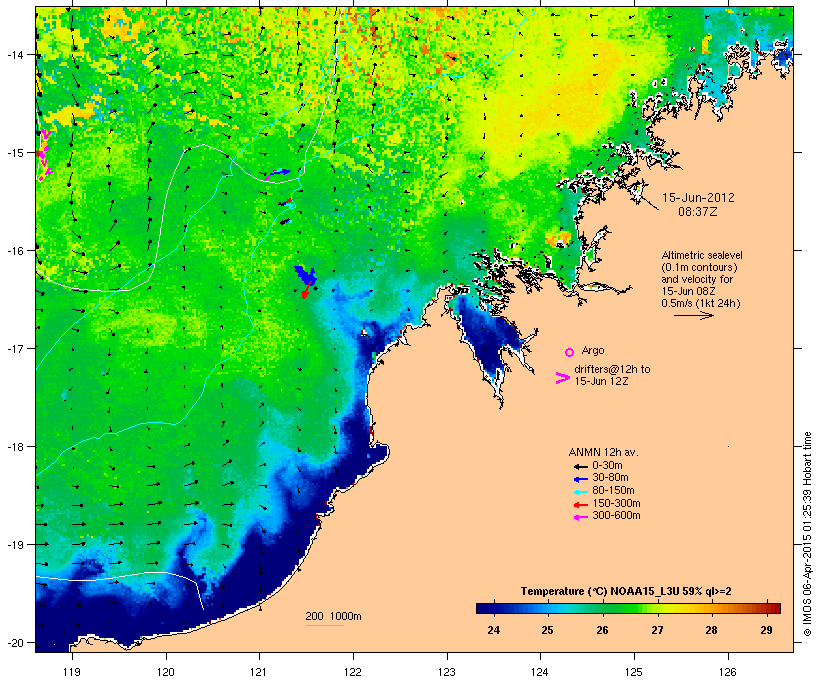Viewport: 820px width, 680px height.
Task: Click the black 0-30m legend arrow
Action: (580, 466)
